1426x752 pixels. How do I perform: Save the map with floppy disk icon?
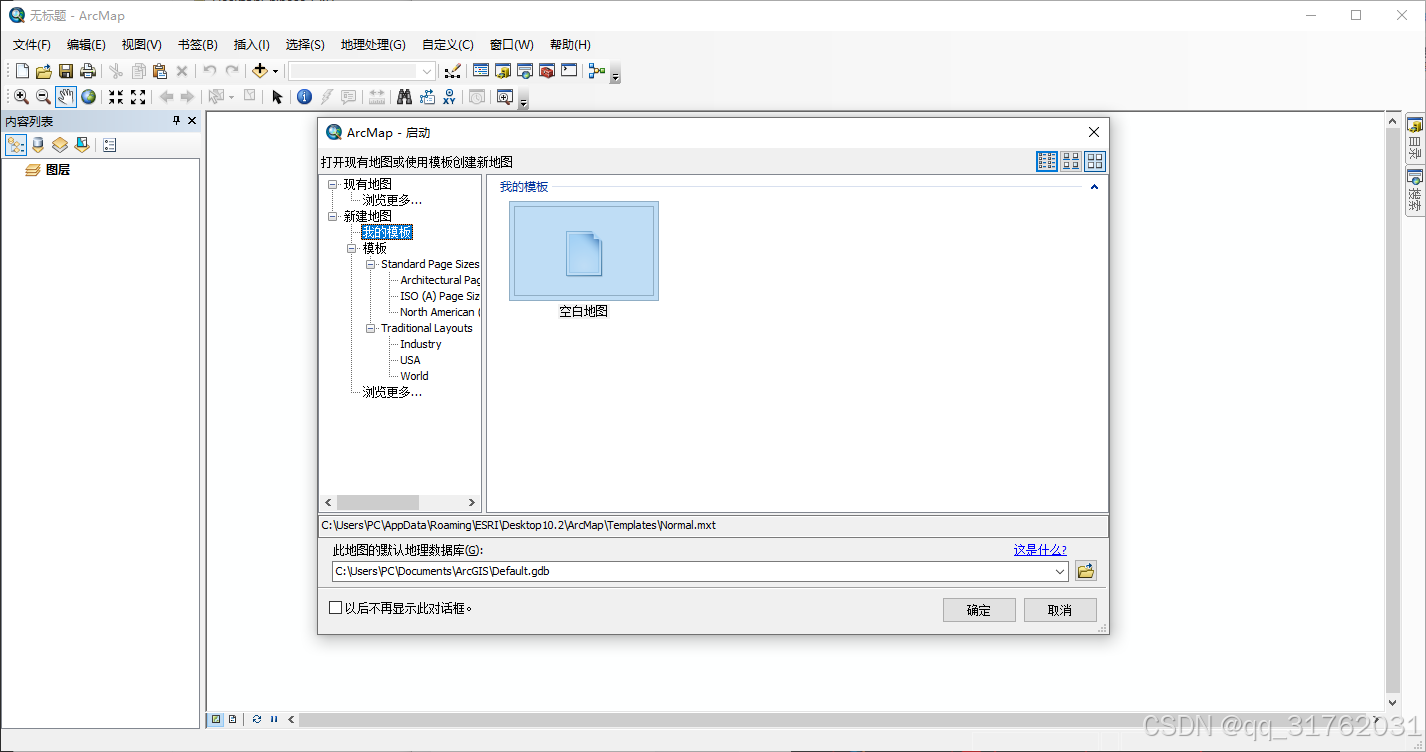coord(66,71)
